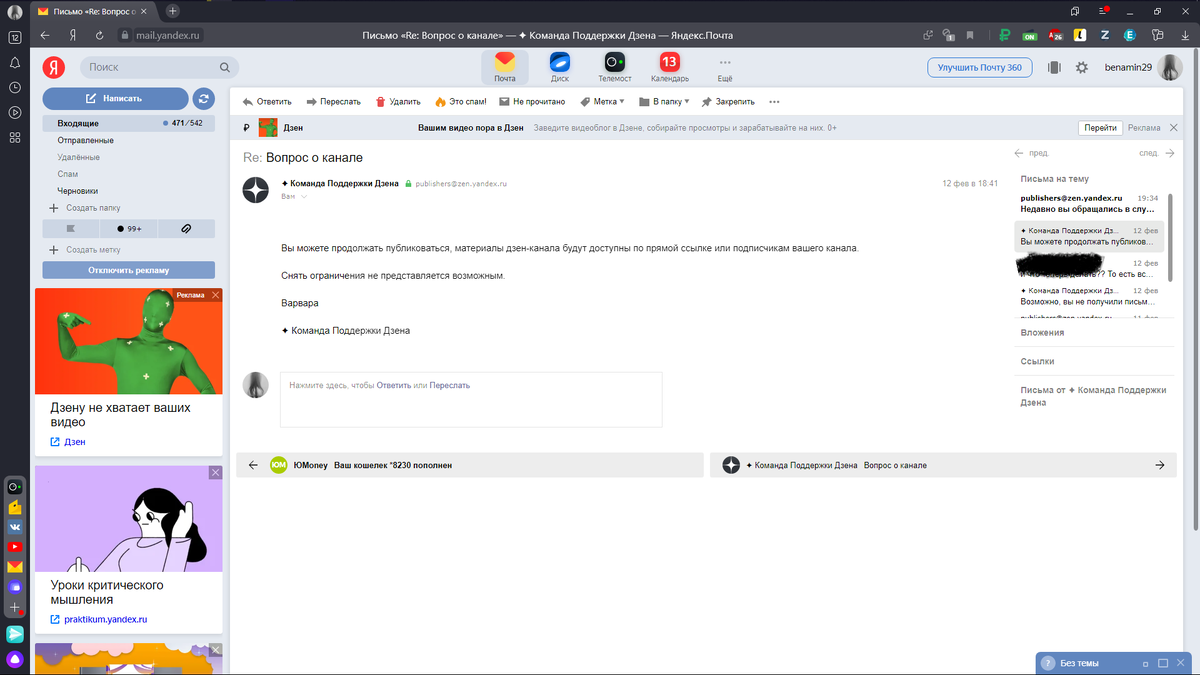Open the Метка dropdown

(x=602, y=101)
